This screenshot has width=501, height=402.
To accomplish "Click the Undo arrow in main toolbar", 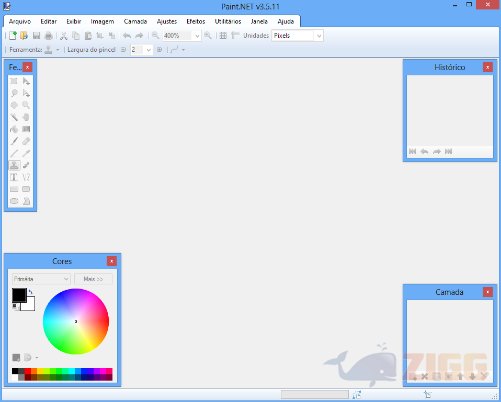I will (x=127, y=35).
